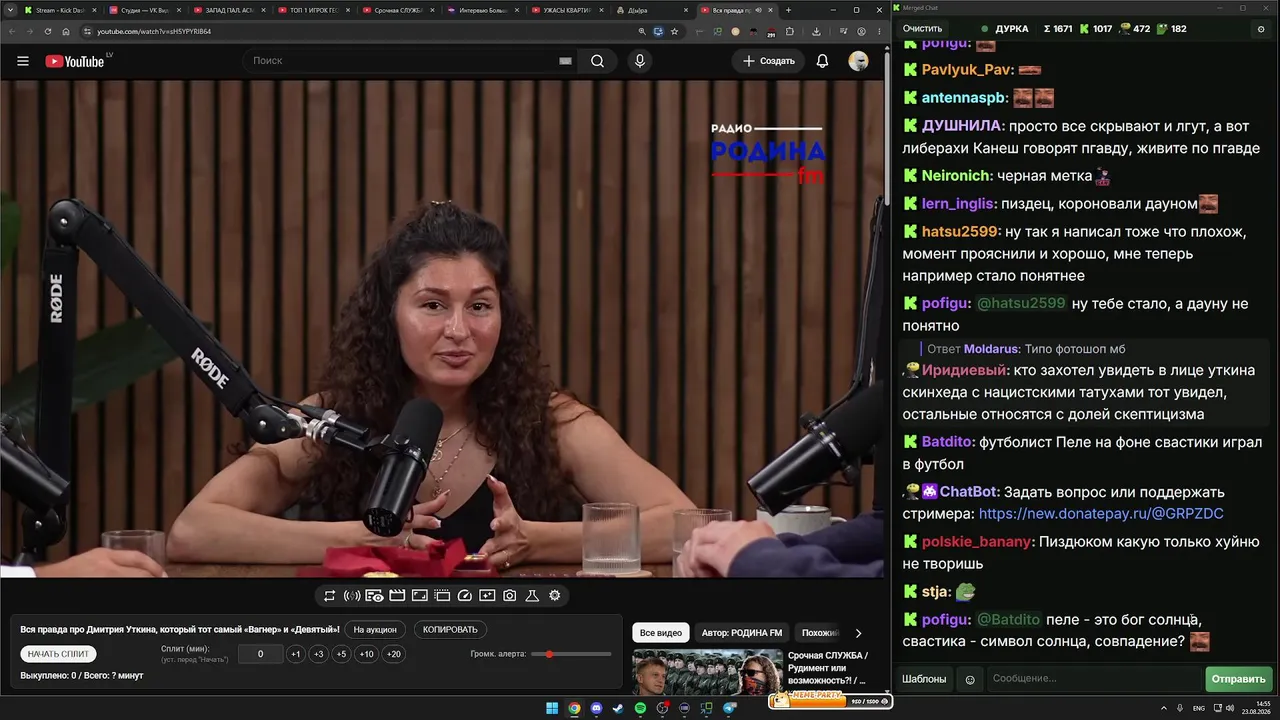Click the speedometer icon in the player toolbar

pyautogui.click(x=464, y=596)
